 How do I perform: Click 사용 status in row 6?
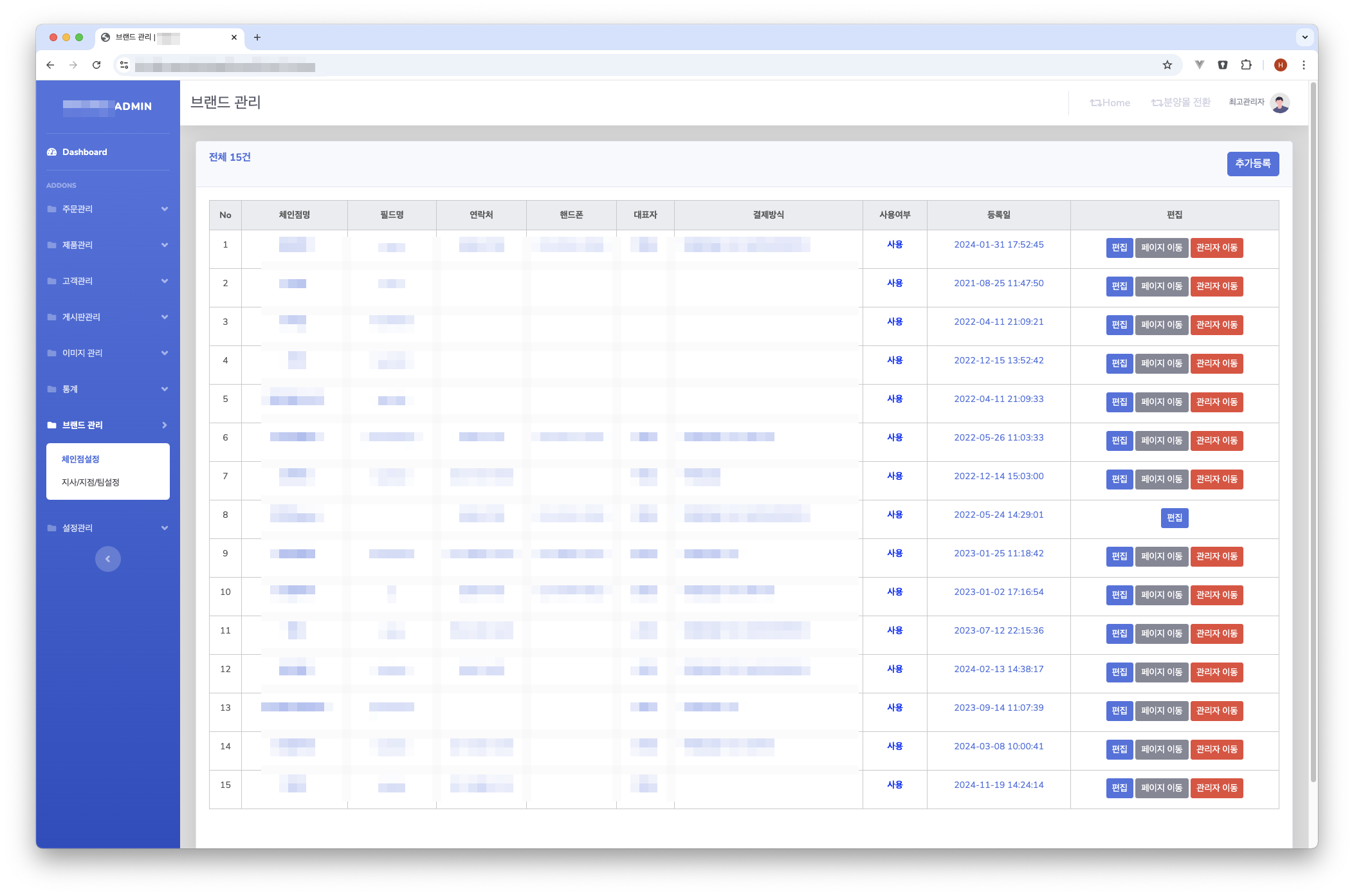click(895, 437)
